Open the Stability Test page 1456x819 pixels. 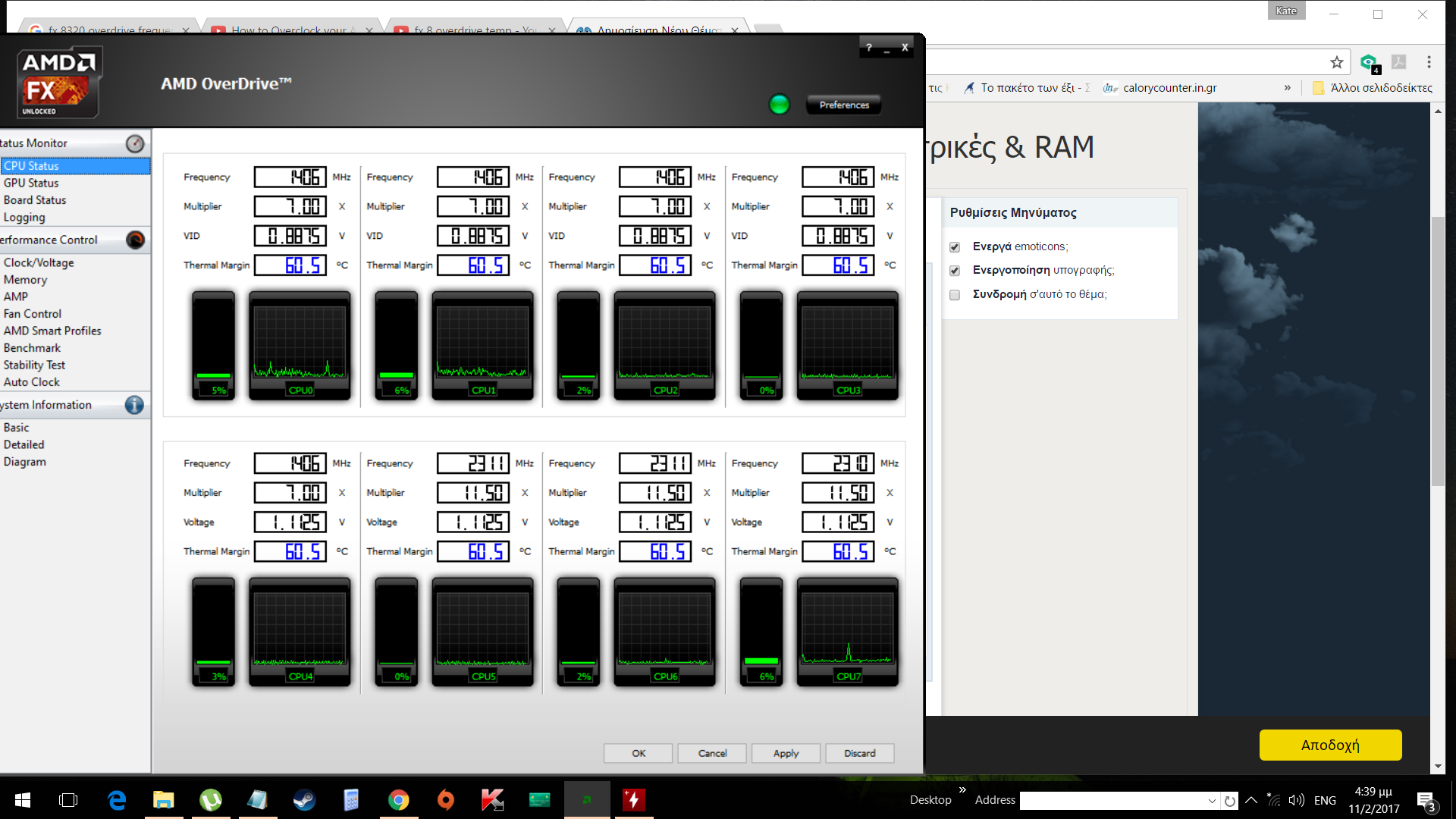pyautogui.click(x=34, y=366)
